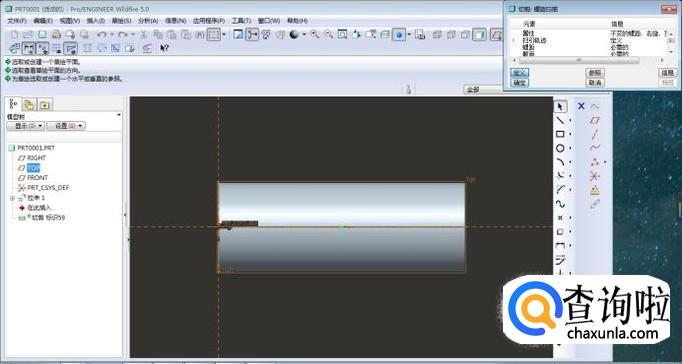Expand the 拉伸 1 feature tree node
Viewport: 682px width, 364px height.
coord(12,198)
